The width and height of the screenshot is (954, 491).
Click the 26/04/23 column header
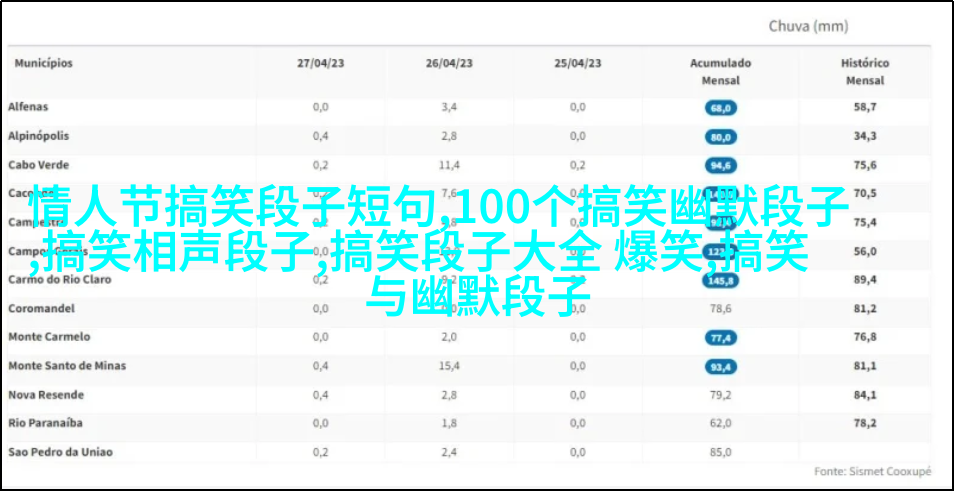coord(449,63)
